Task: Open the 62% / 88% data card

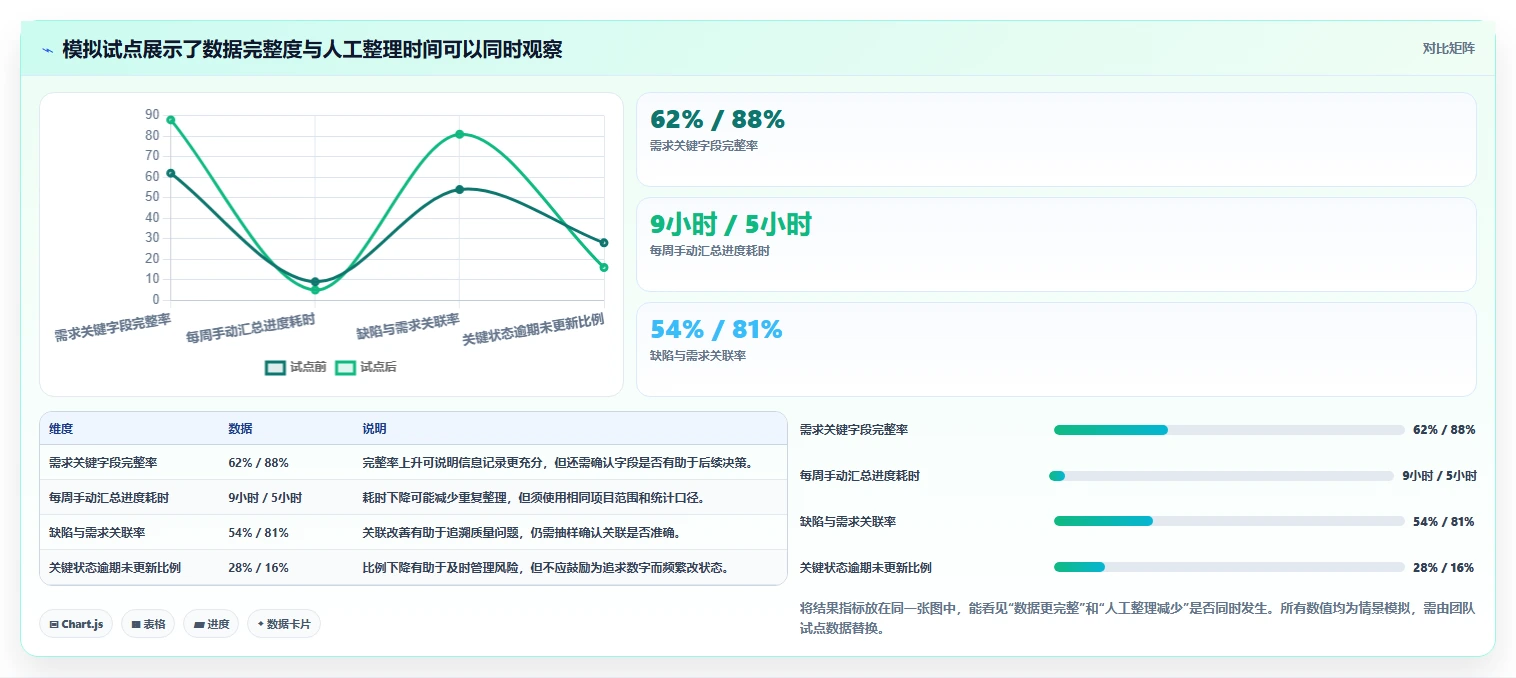Action: (x=1056, y=140)
